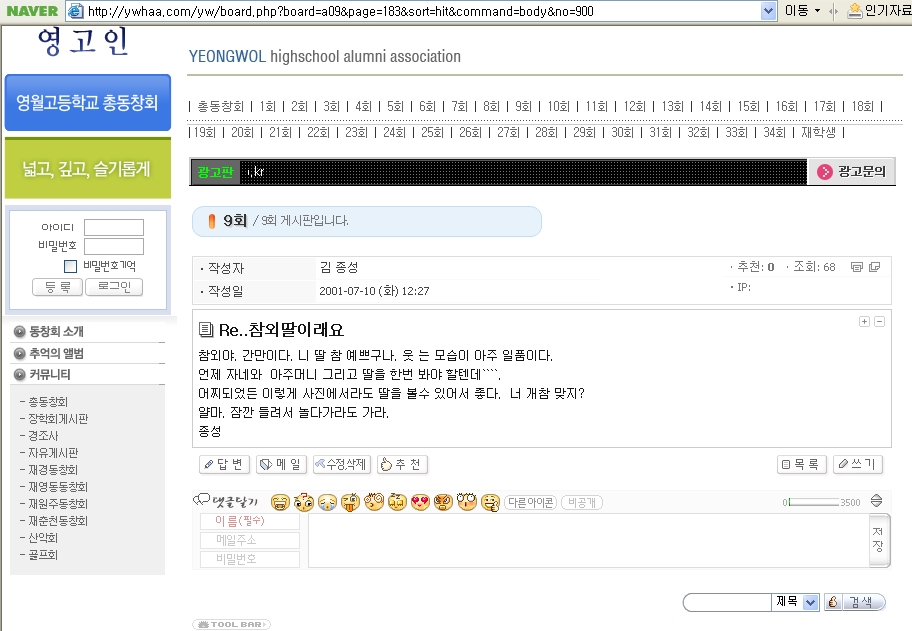Open the 자유게시판 sidebar link
This screenshot has height=631, width=912.
tap(53, 453)
